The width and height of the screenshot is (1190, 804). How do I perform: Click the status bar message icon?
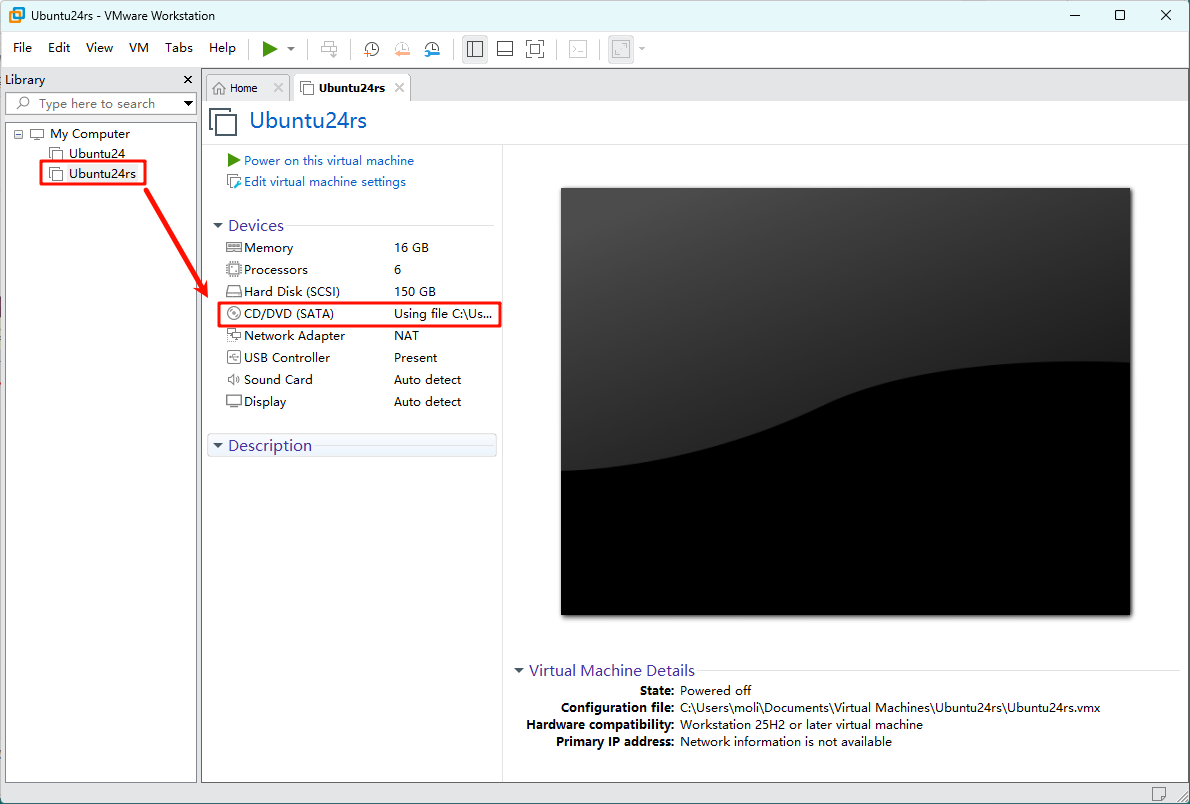[x=1159, y=794]
